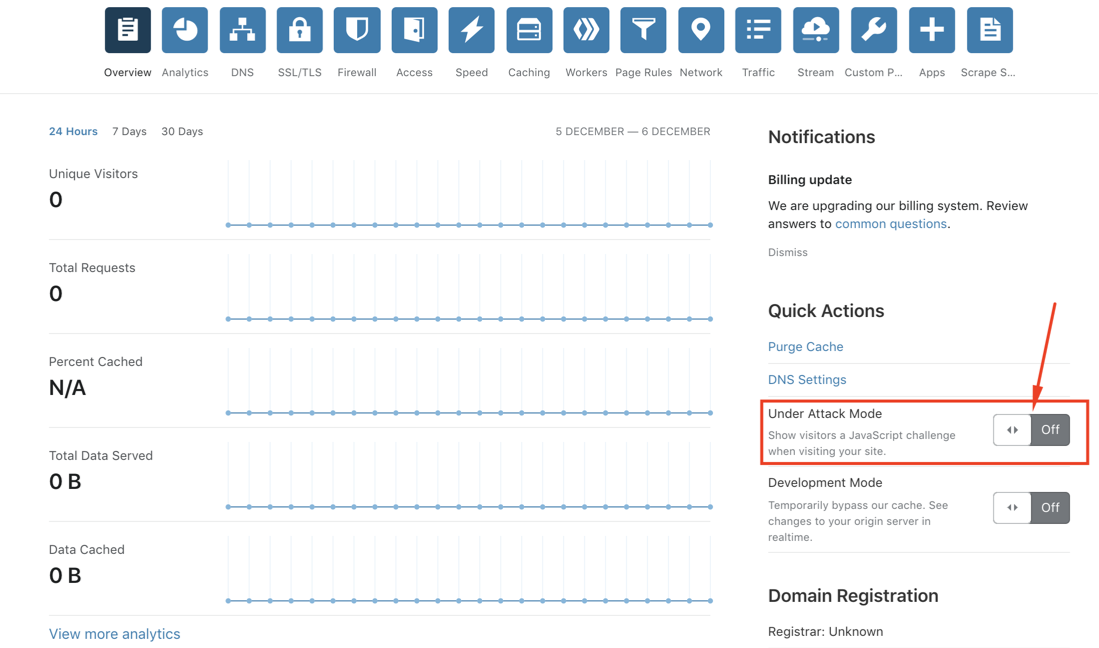Click the Domain Registration heading

[x=853, y=596]
